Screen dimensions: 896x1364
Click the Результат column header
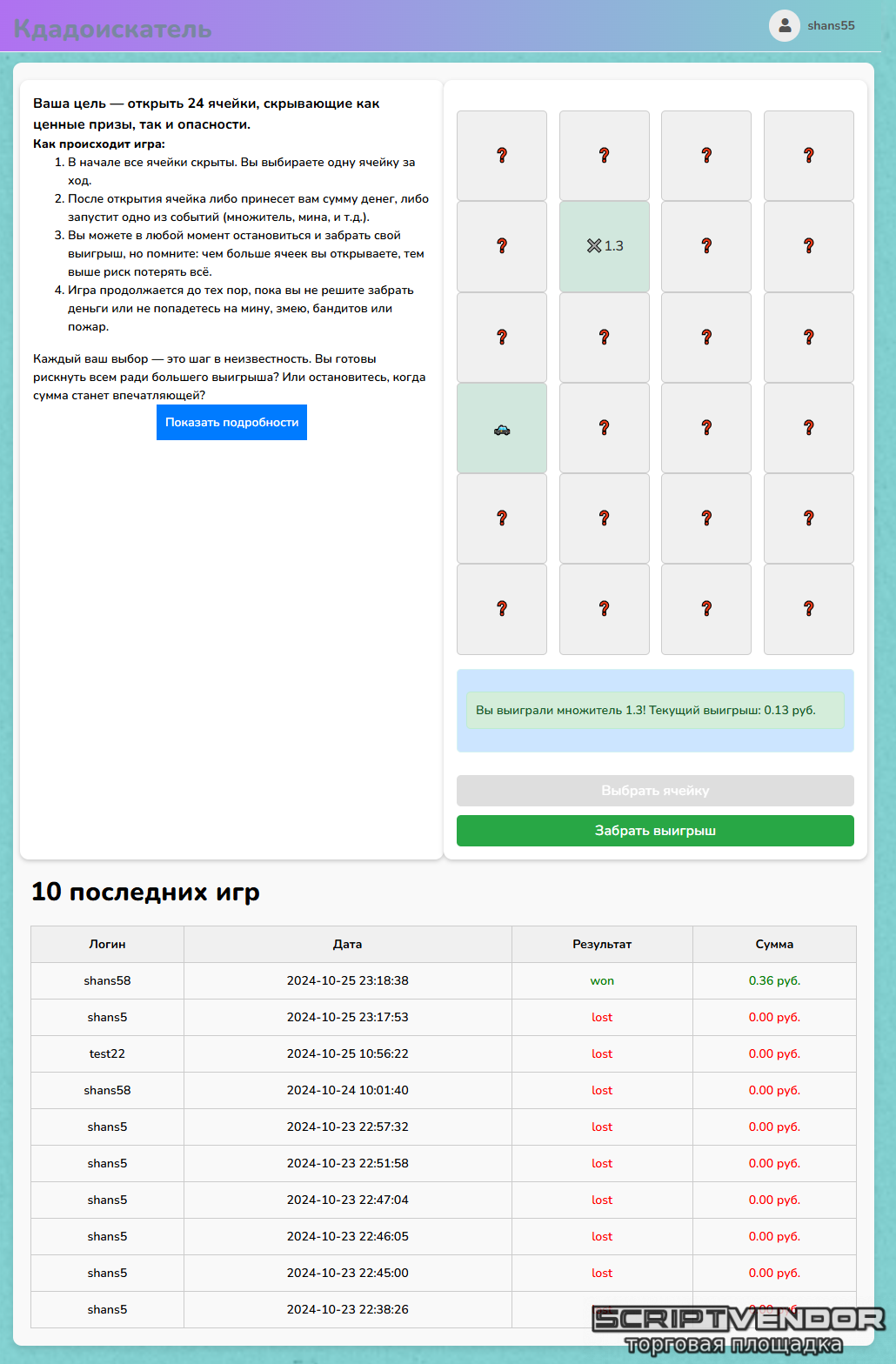pyautogui.click(x=602, y=944)
